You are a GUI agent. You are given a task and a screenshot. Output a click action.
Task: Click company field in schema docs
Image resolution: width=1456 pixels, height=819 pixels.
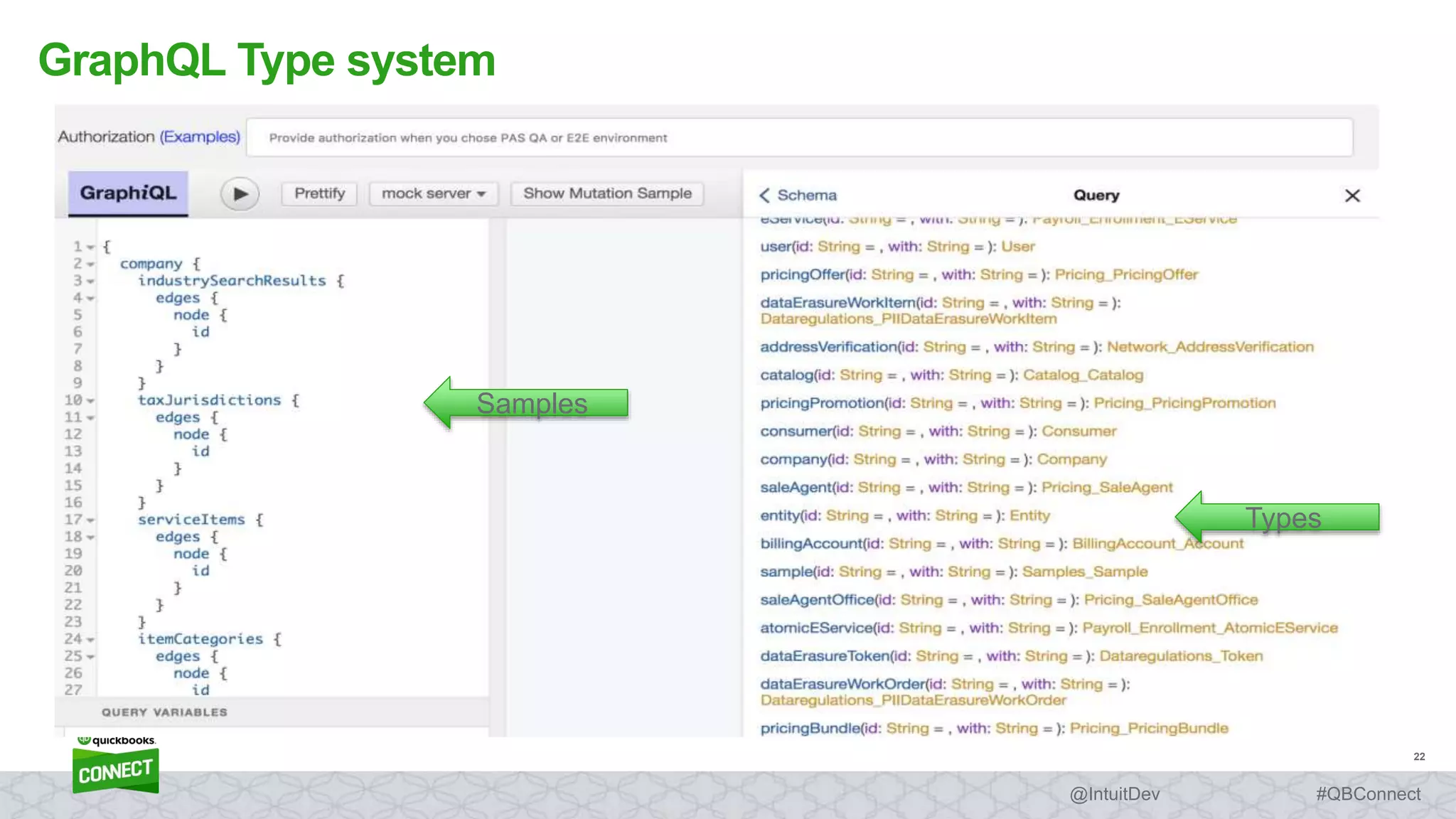point(794,459)
